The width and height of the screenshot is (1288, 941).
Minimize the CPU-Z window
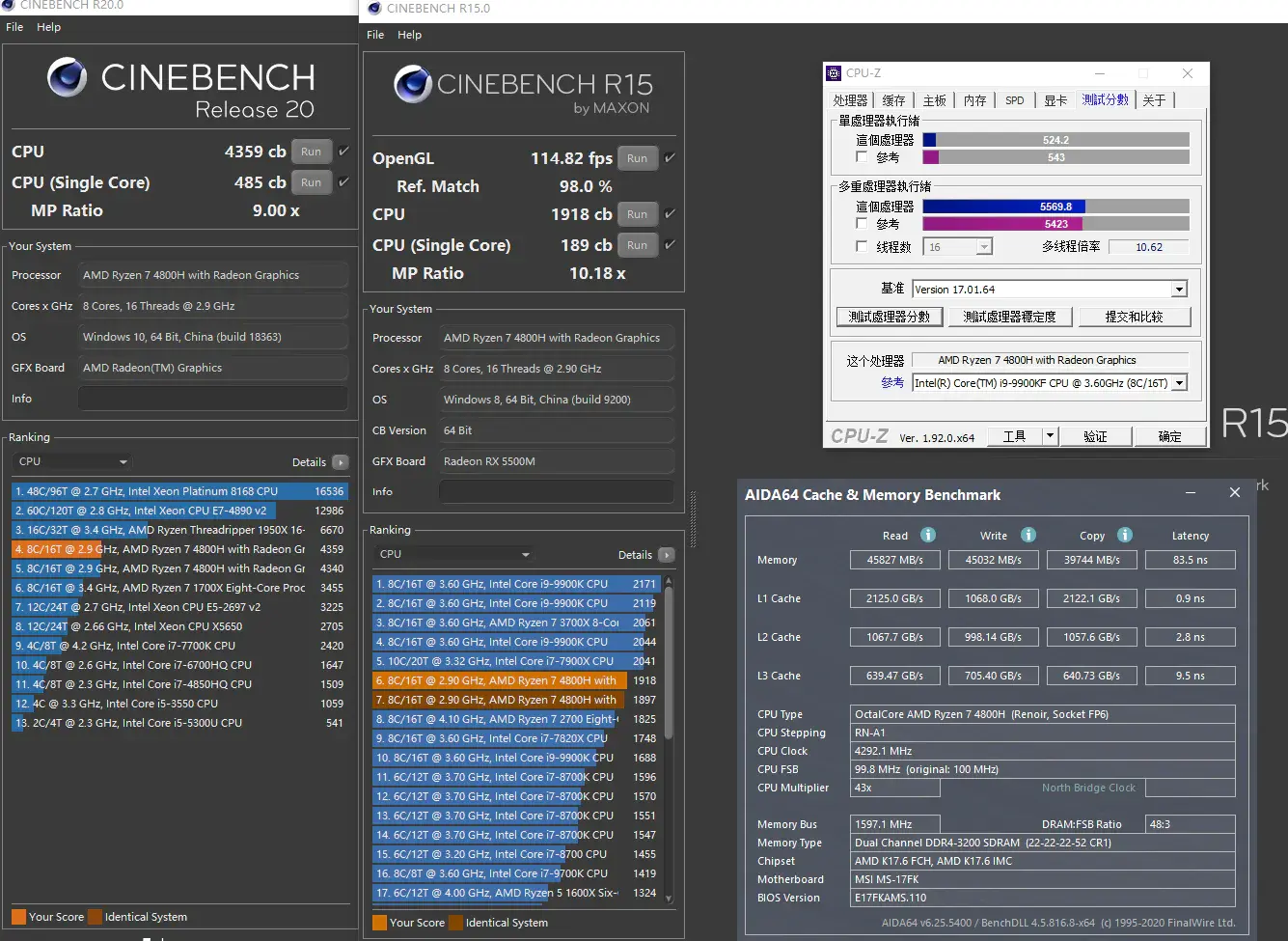[1100, 73]
